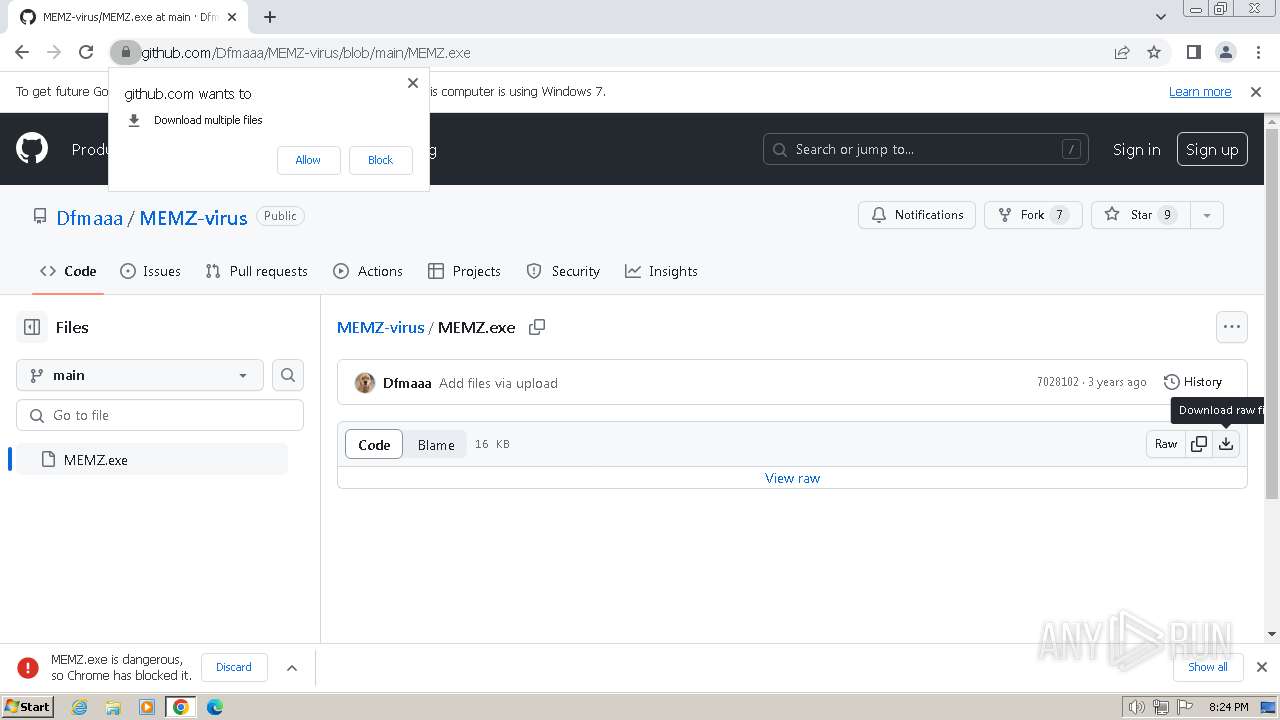The width and height of the screenshot is (1280, 720).
Task: Focus the Search or jump to field
Action: [x=926, y=149]
